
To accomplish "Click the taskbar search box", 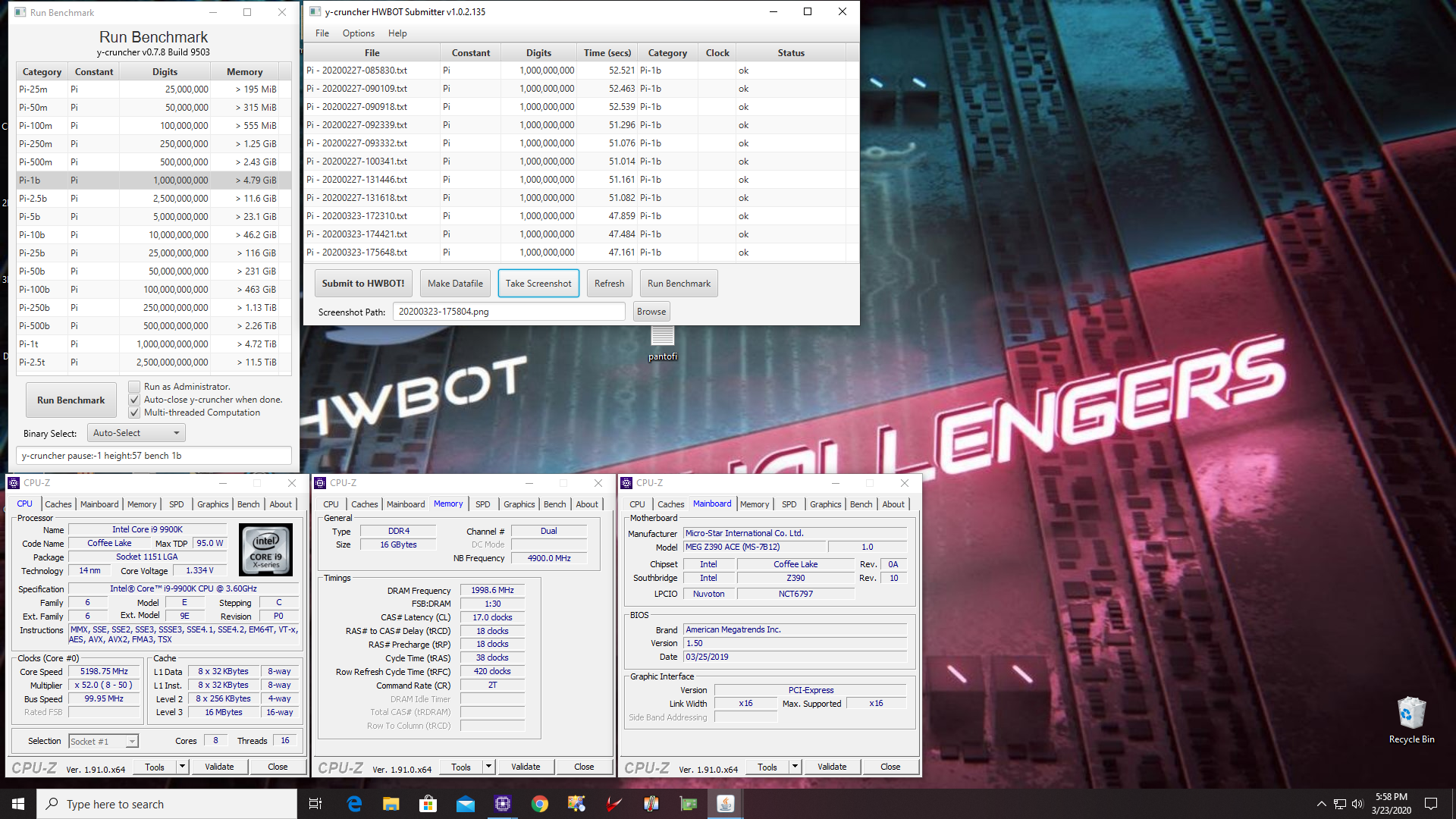I will click(167, 804).
